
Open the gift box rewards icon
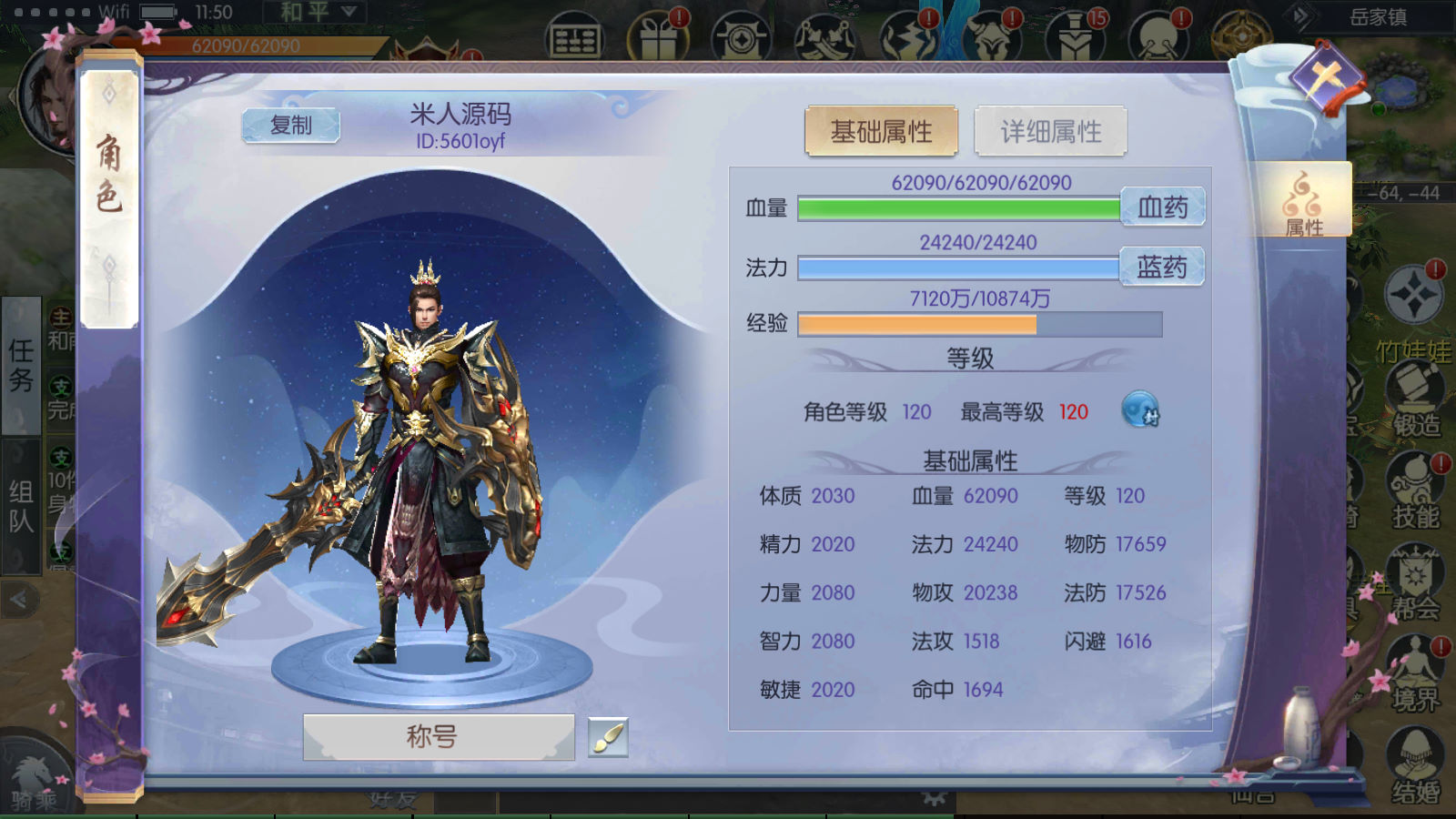point(659,36)
